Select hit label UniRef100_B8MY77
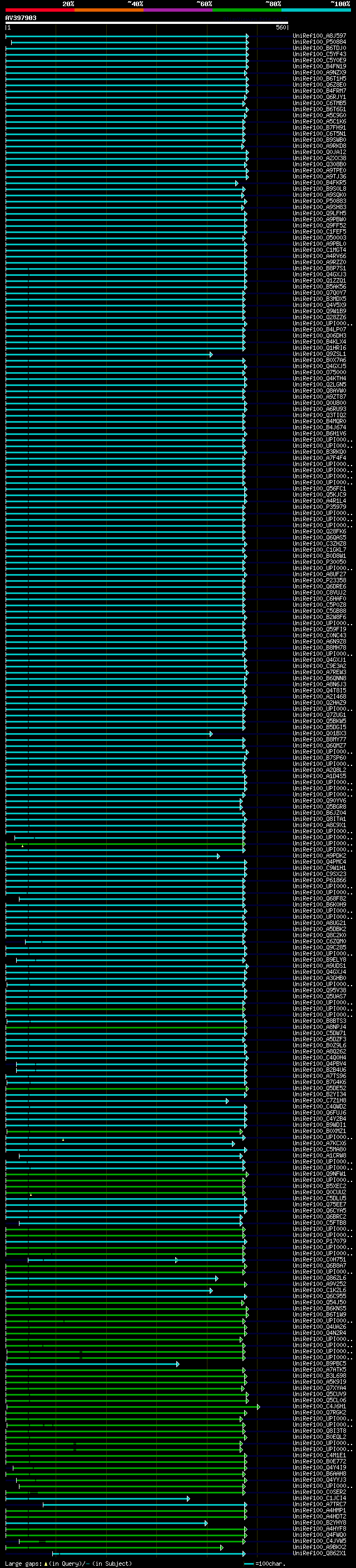The height and width of the screenshot is (1568, 356). click(319, 740)
